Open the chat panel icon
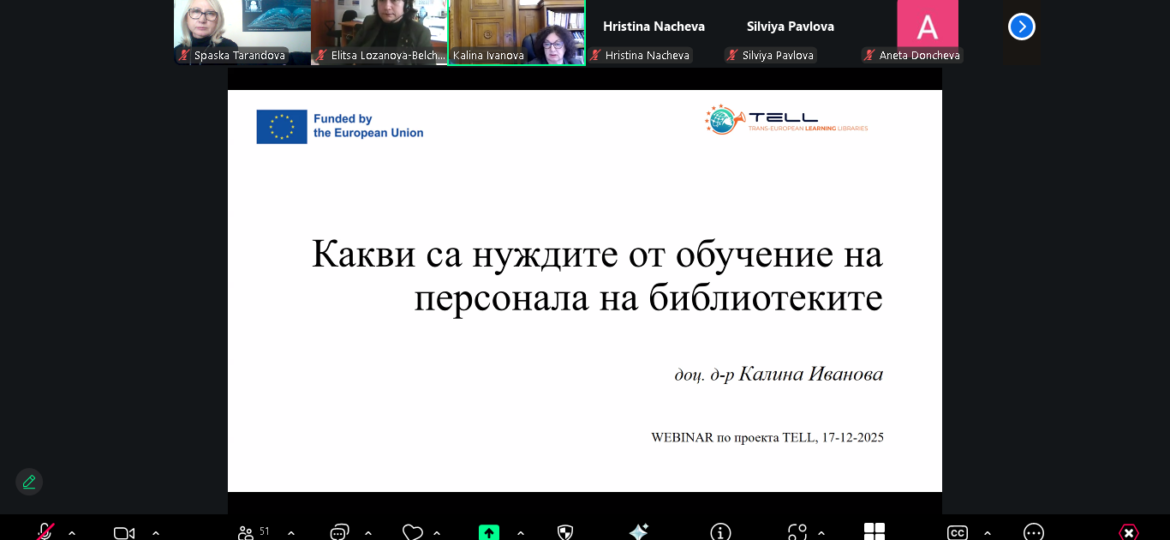 point(339,533)
